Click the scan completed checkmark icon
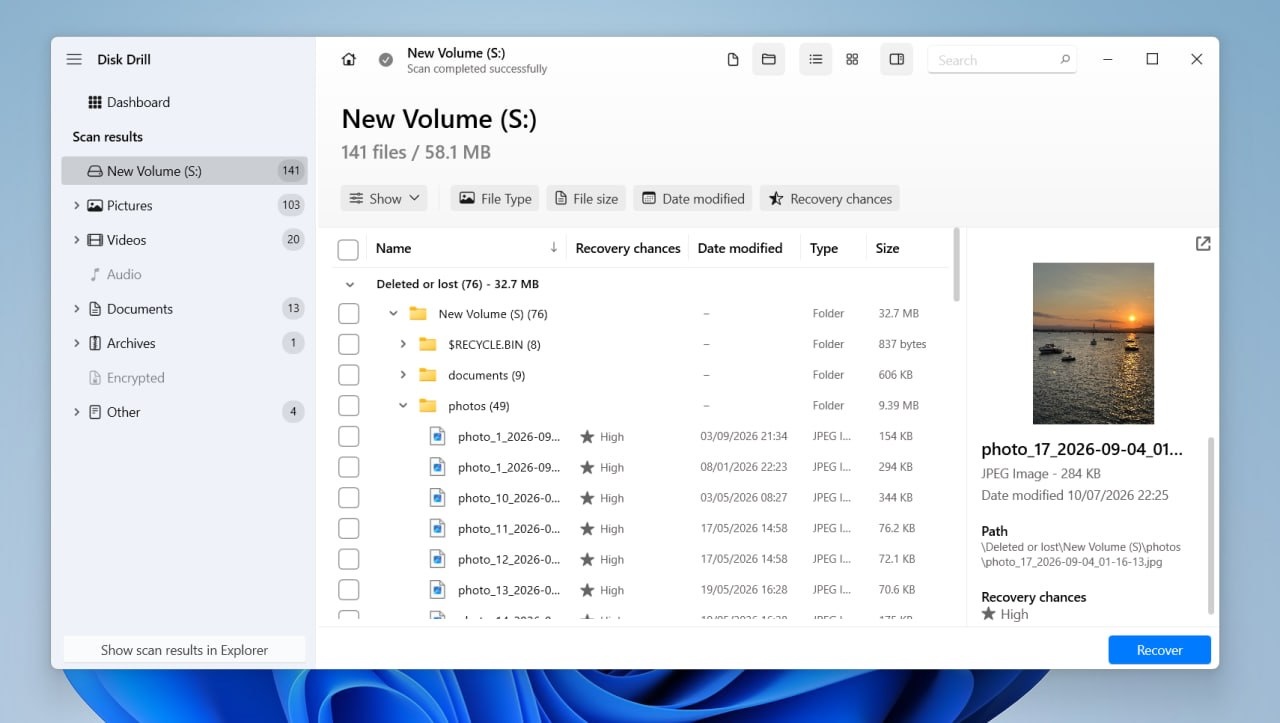1280x723 pixels. click(386, 60)
